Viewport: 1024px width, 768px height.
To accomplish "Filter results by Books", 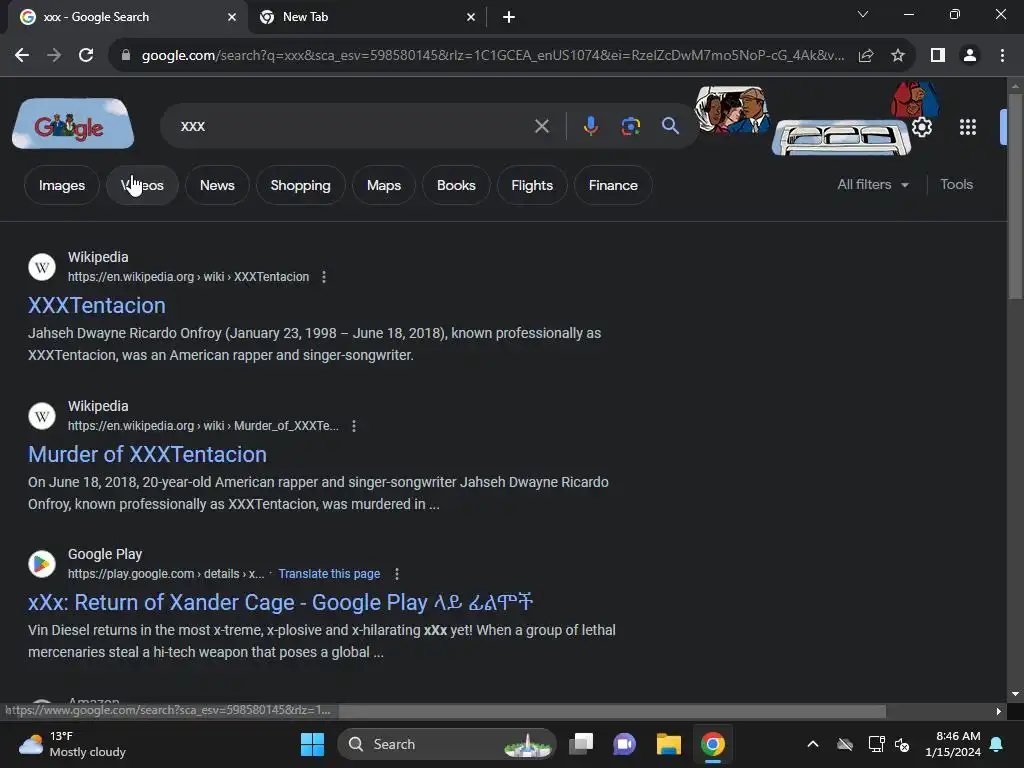I will (x=456, y=185).
